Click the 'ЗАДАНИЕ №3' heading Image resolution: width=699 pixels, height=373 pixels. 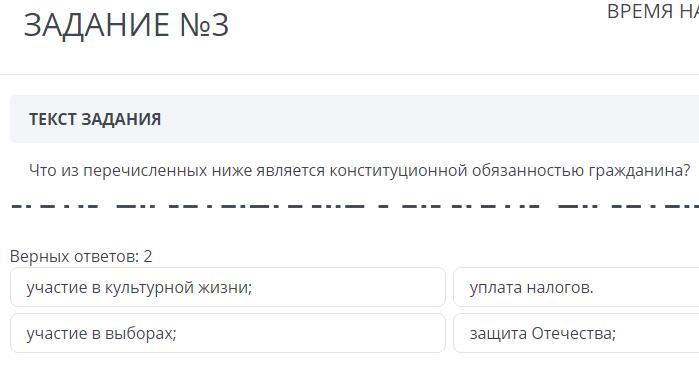point(126,25)
